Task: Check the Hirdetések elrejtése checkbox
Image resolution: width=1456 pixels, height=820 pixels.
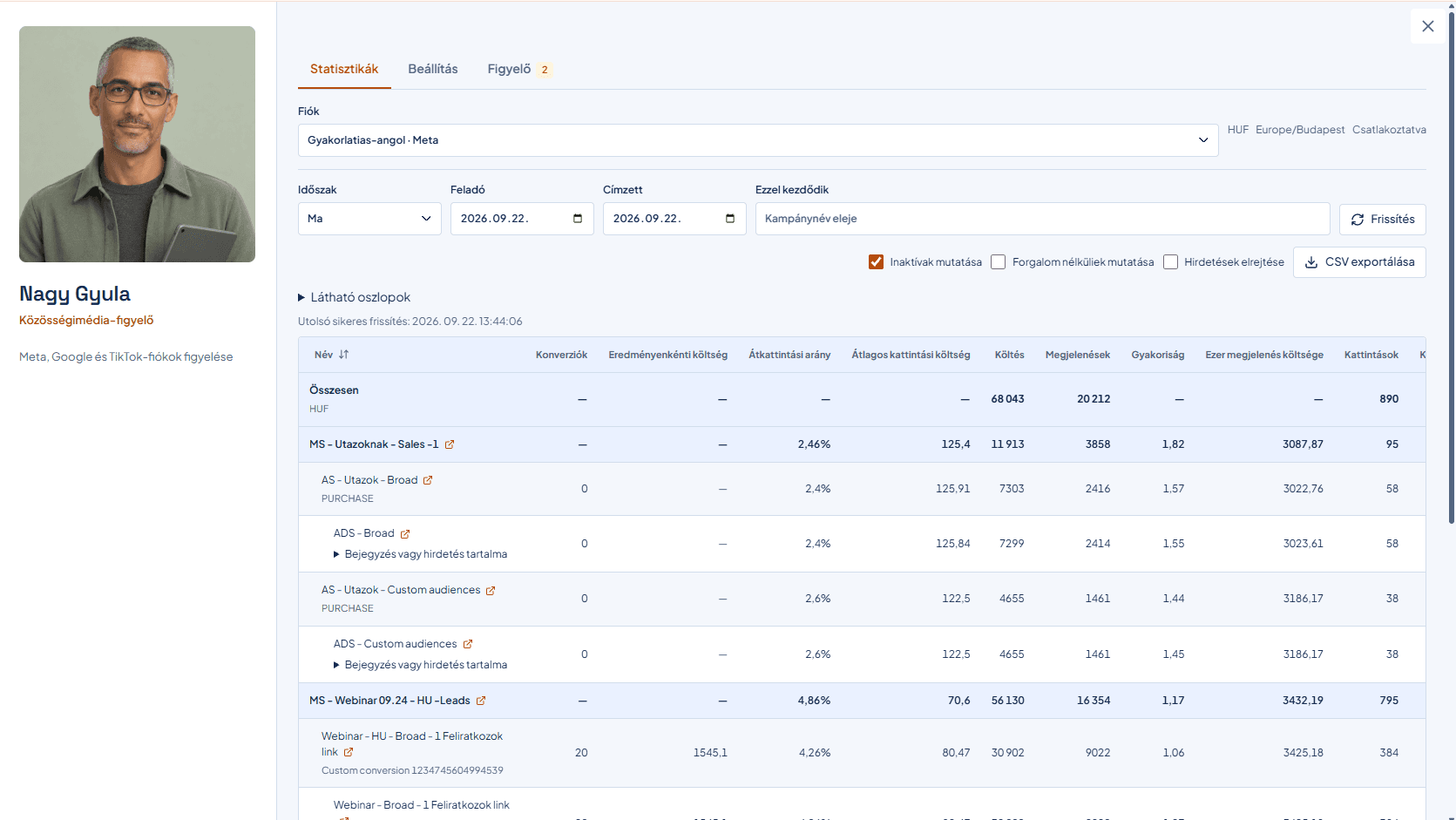Action: pyautogui.click(x=1170, y=262)
